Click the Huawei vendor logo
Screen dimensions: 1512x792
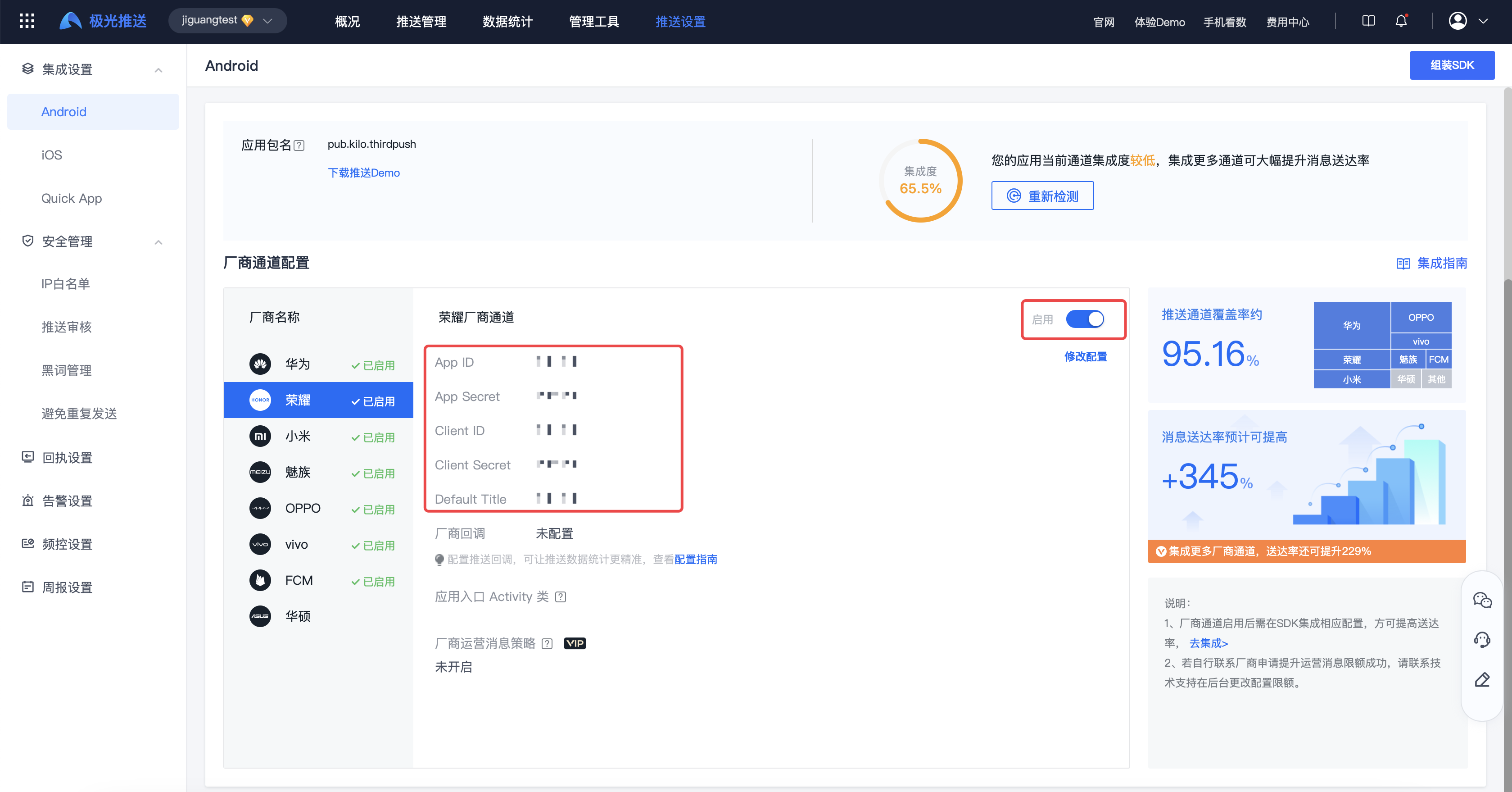click(260, 364)
